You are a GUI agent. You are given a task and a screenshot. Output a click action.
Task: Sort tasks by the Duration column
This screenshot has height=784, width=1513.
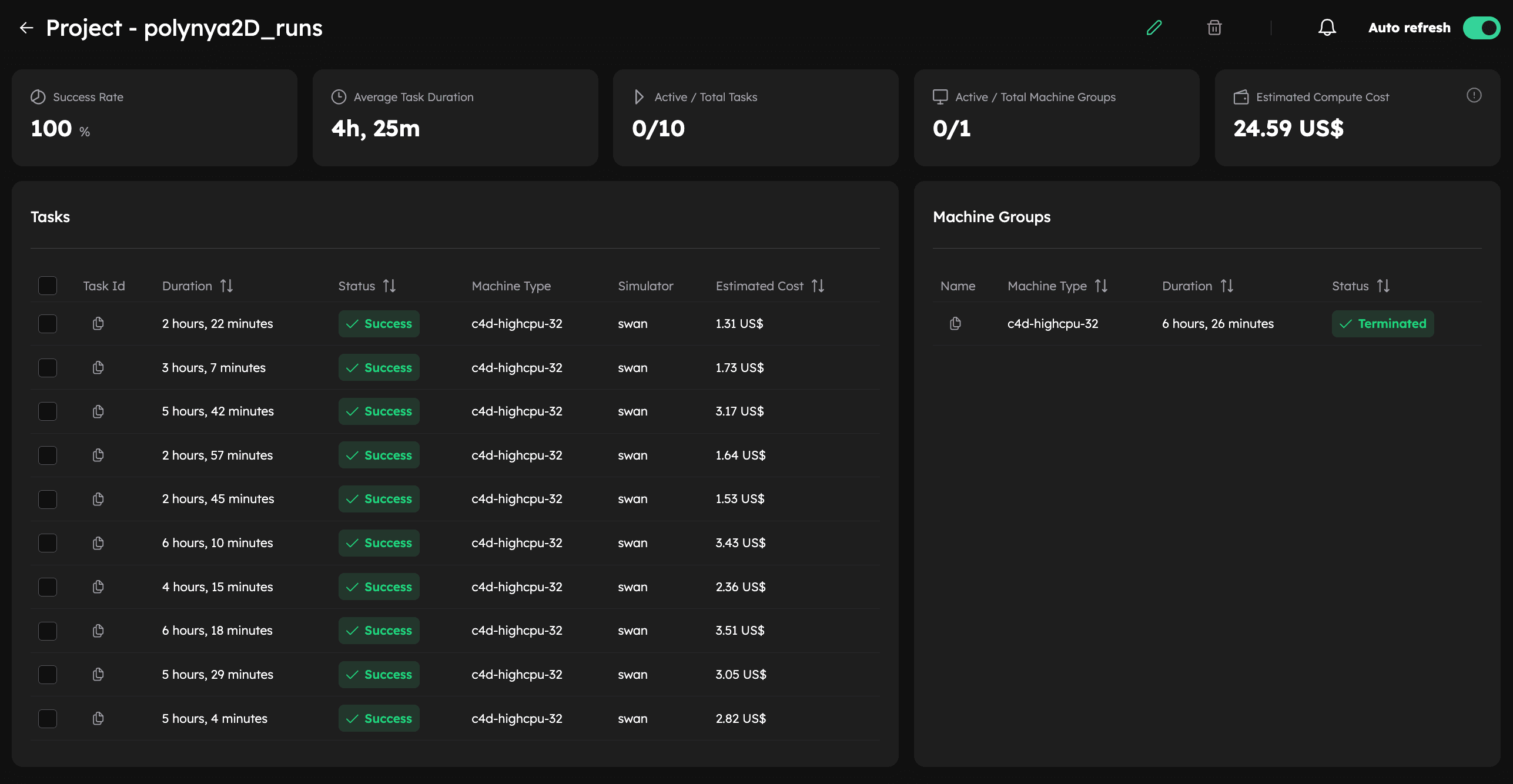point(226,286)
